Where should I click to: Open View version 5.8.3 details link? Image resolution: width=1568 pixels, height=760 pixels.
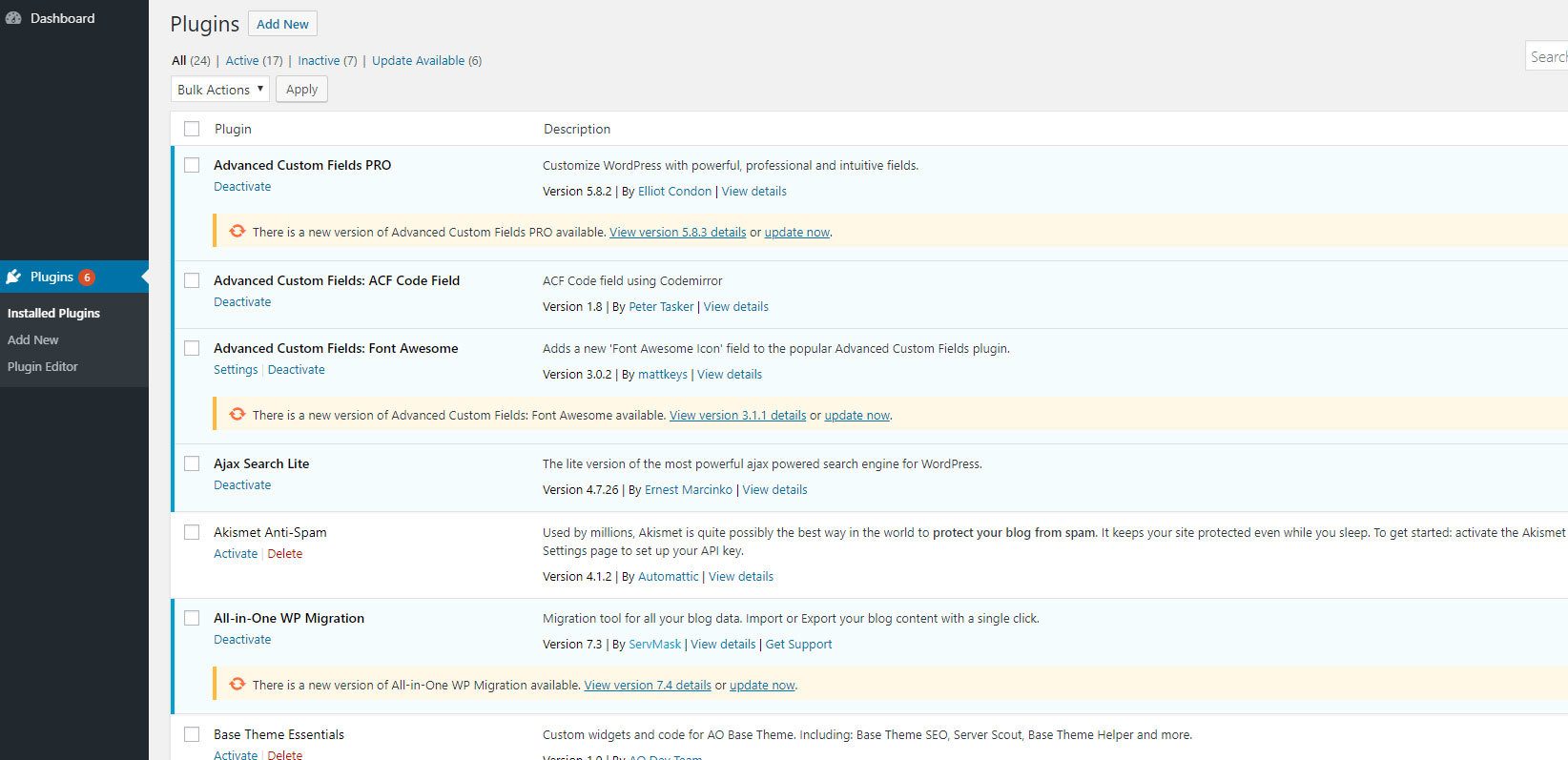678,233
